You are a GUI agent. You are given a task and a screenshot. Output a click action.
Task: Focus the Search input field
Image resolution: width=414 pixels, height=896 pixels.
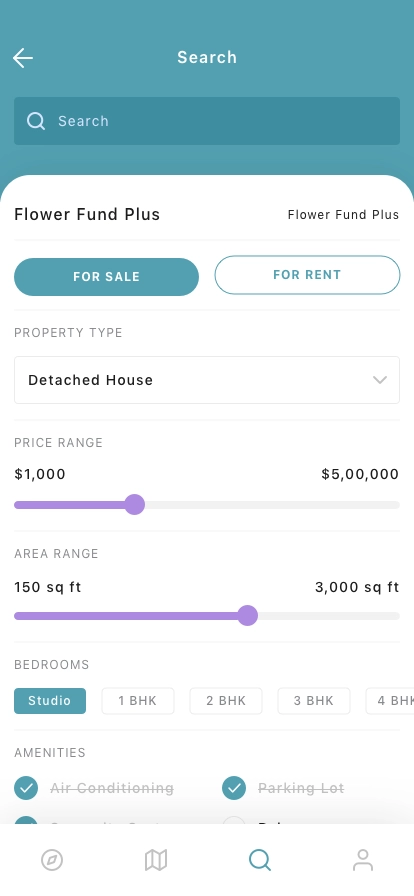(x=207, y=121)
